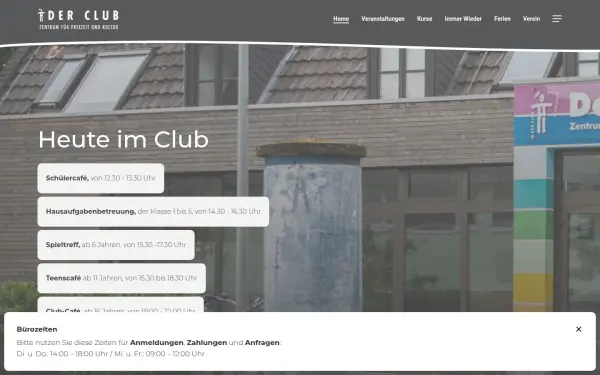This screenshot has width=600, height=375.
Task: Open the Ferien menu item
Action: 502,19
